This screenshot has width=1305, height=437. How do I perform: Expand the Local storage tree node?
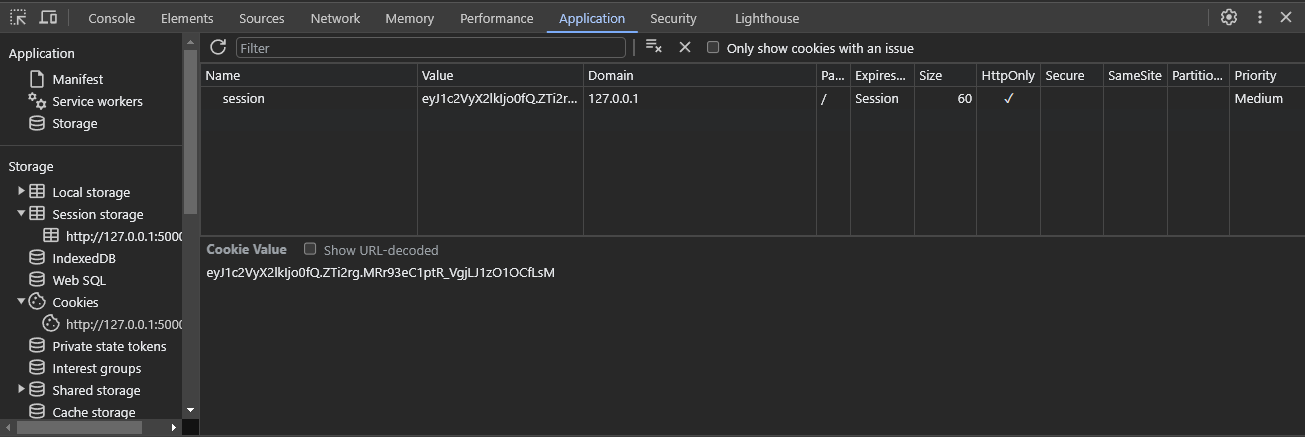point(21,191)
